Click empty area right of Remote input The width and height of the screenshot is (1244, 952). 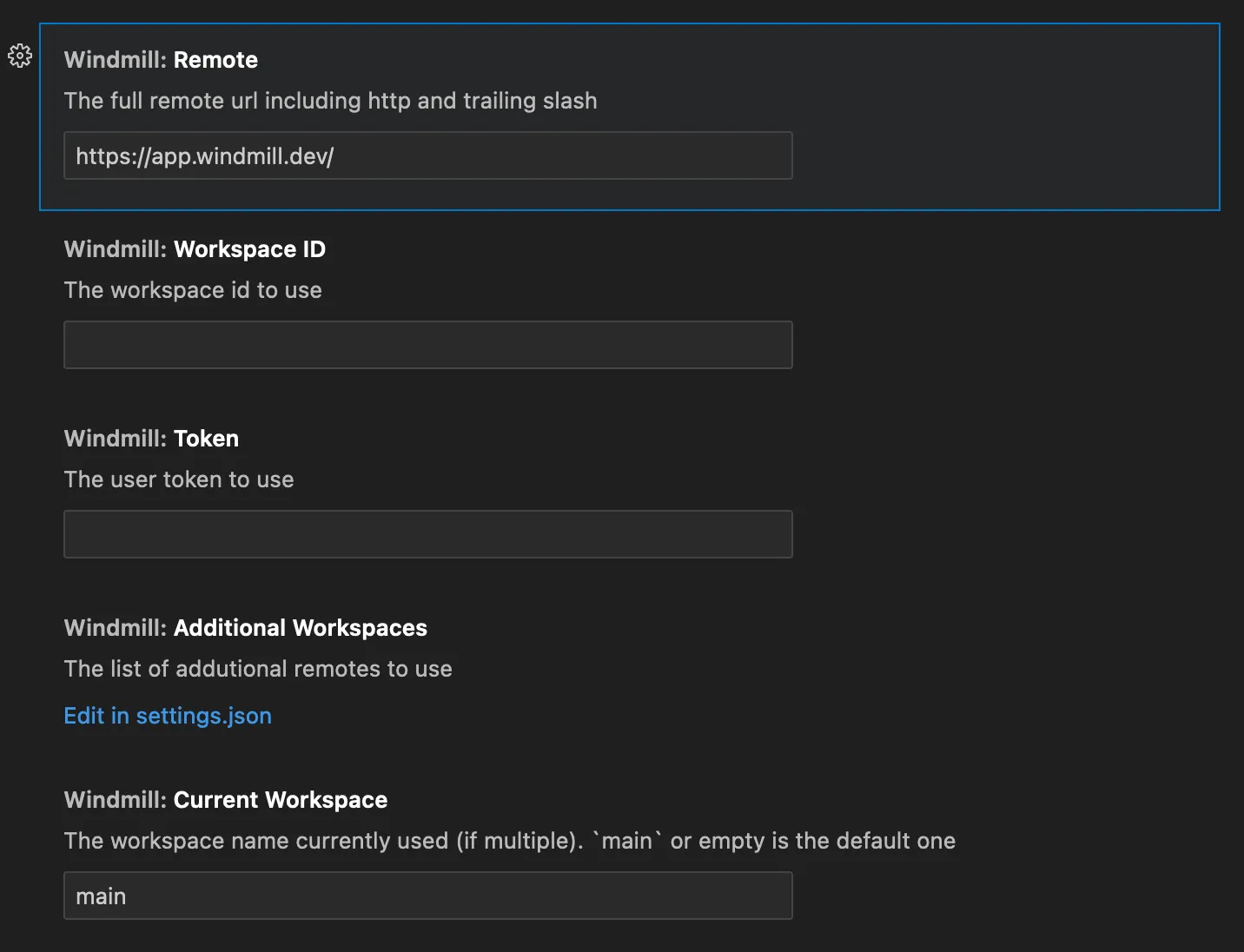(x=999, y=156)
